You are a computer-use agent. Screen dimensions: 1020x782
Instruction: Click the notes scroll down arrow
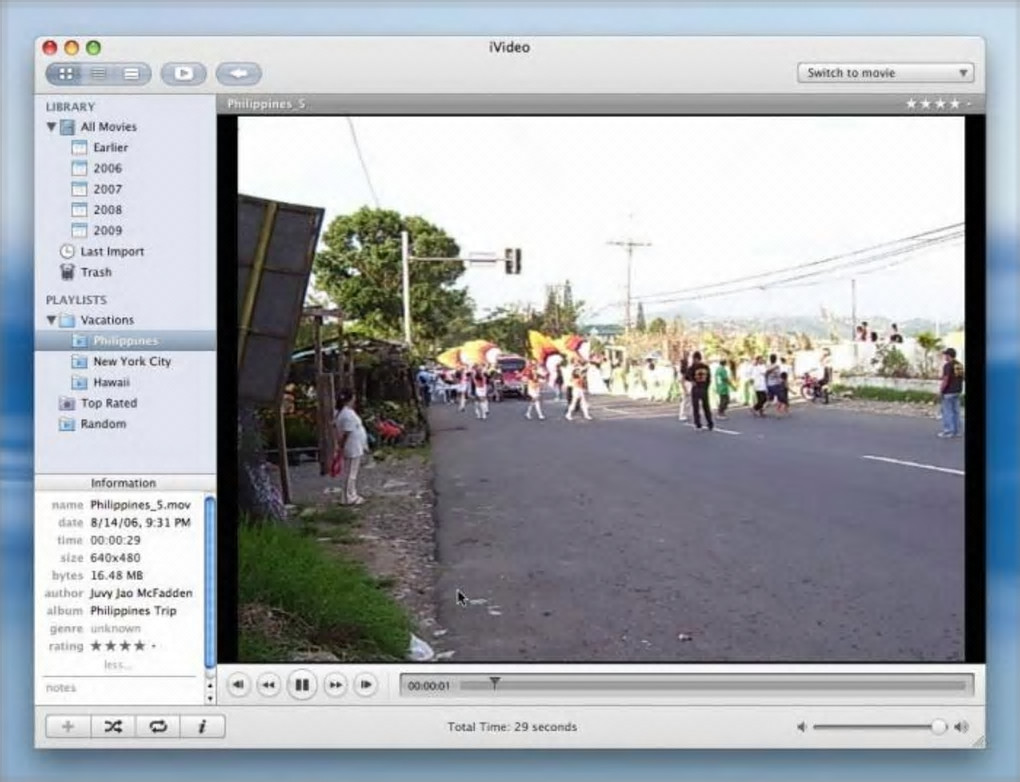(209, 698)
